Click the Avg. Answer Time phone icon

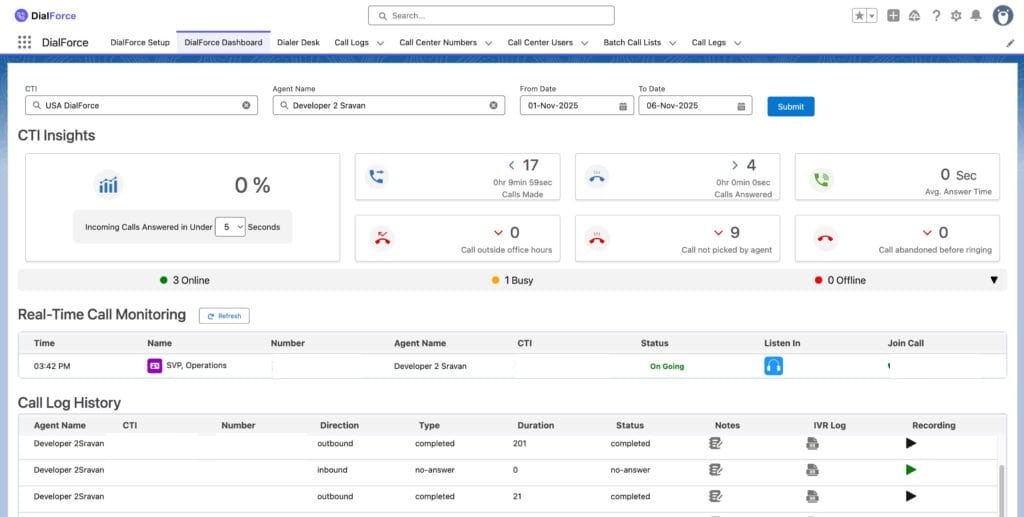tap(821, 179)
